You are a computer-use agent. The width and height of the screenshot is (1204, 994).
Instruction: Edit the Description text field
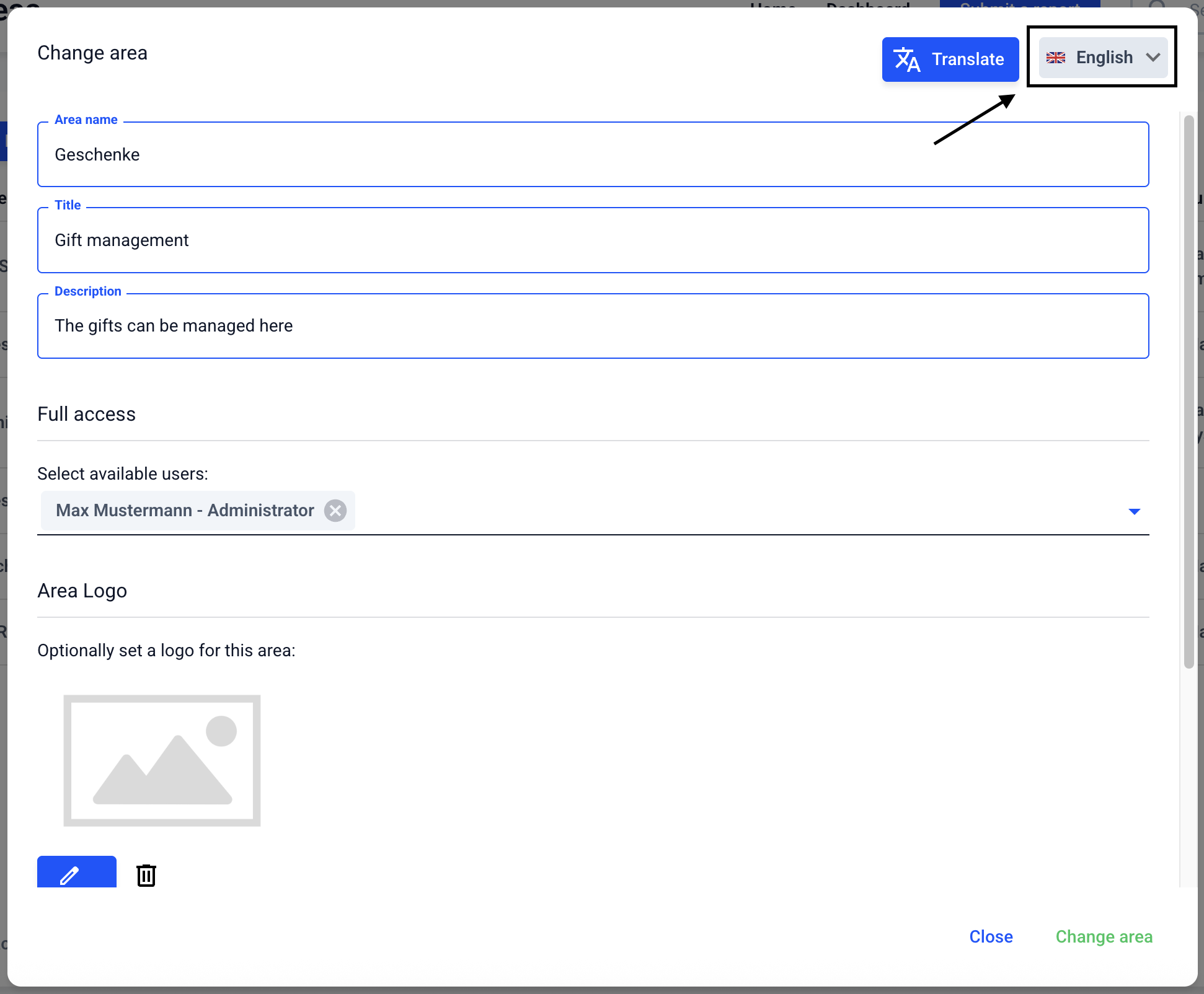[x=593, y=326]
